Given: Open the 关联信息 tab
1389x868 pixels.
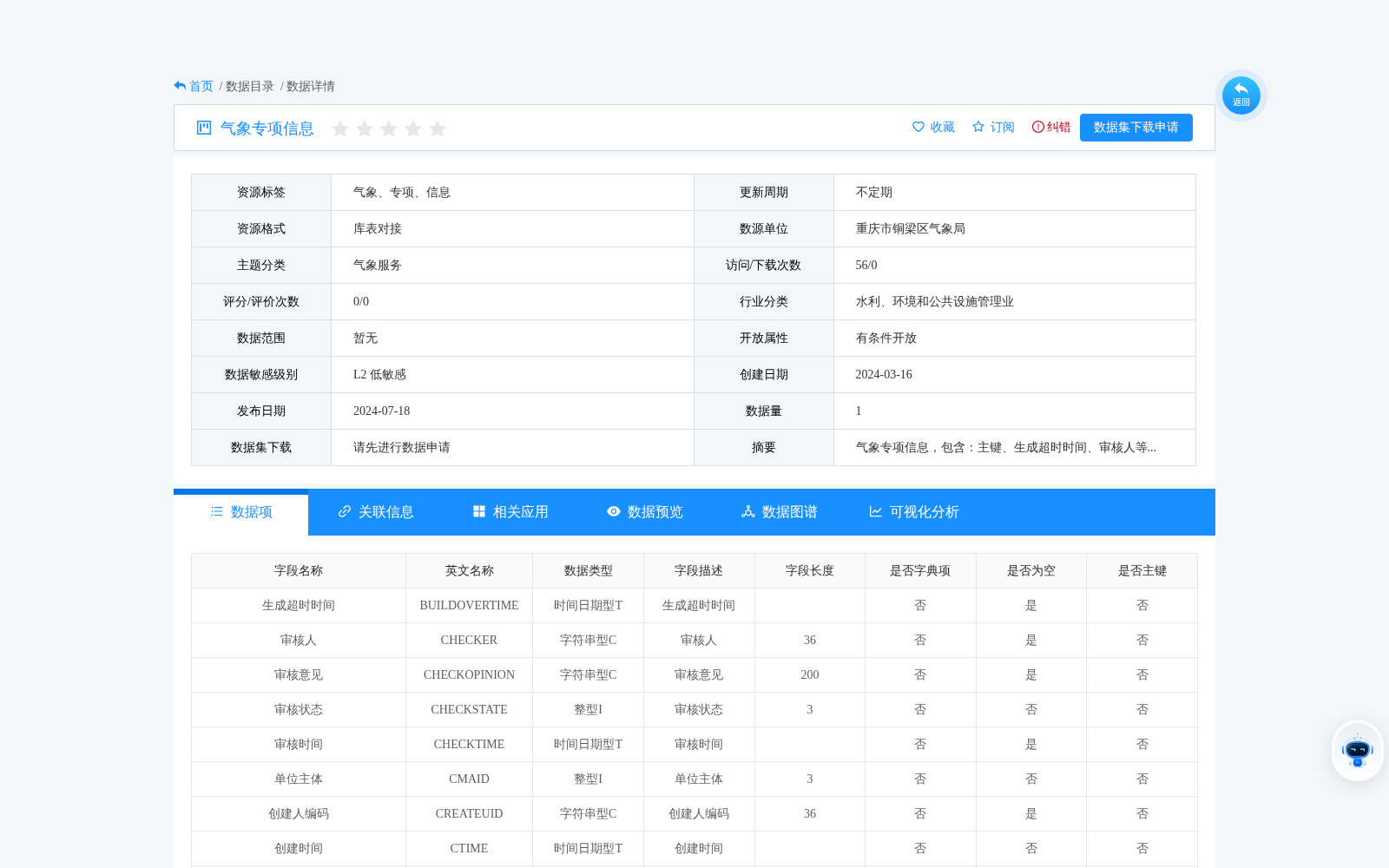Looking at the screenshot, I should click(x=375, y=512).
